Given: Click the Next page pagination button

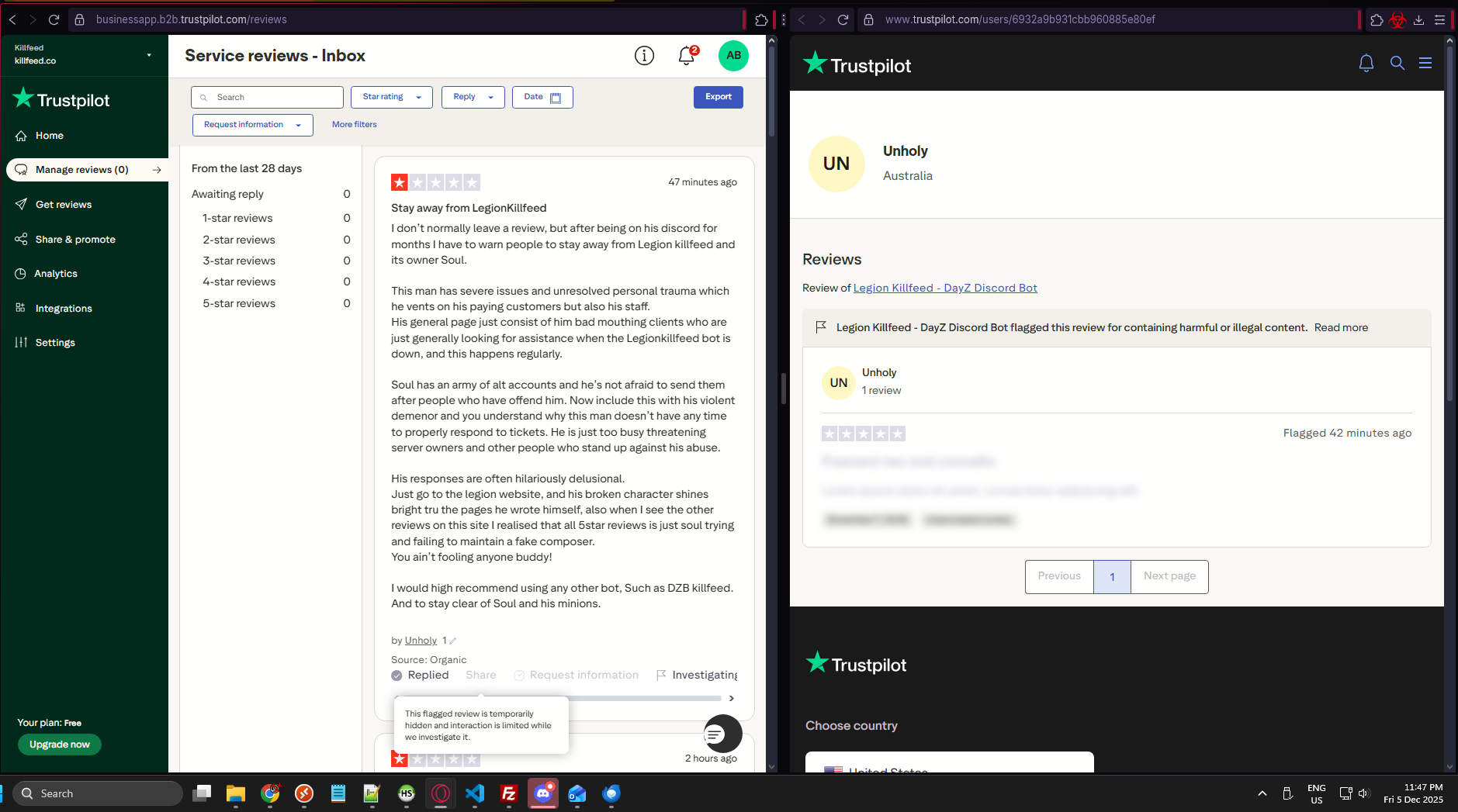Looking at the screenshot, I should click(1169, 576).
